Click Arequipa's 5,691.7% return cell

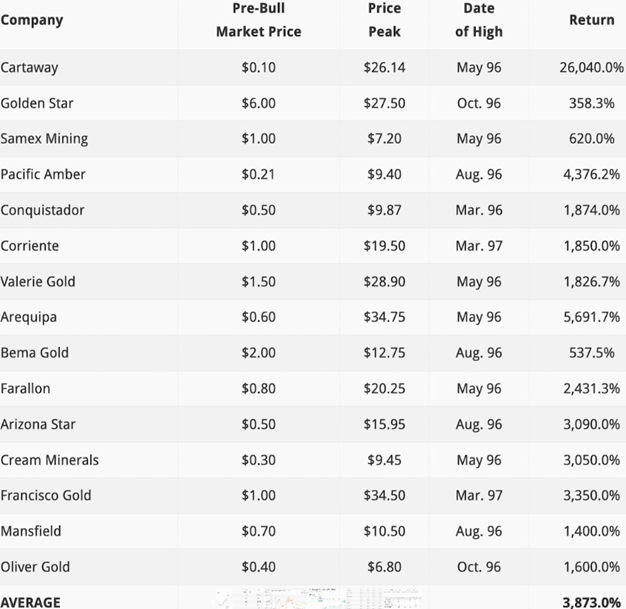(x=590, y=317)
